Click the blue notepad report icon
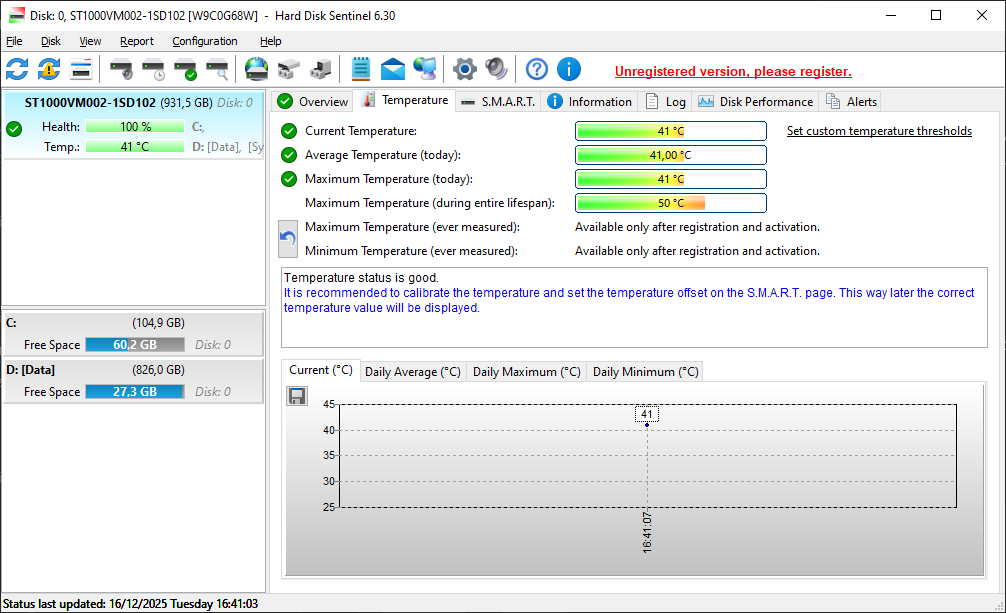The image size is (1006, 613). click(361, 69)
